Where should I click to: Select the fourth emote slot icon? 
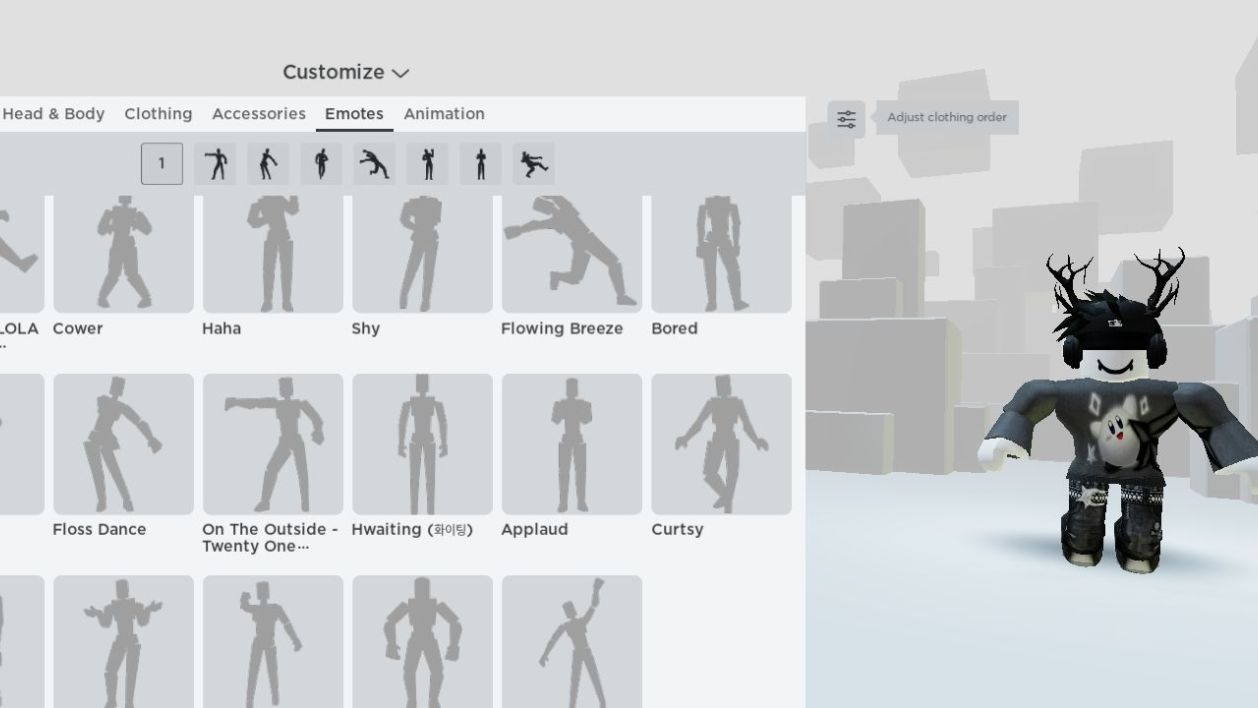click(x=321, y=164)
